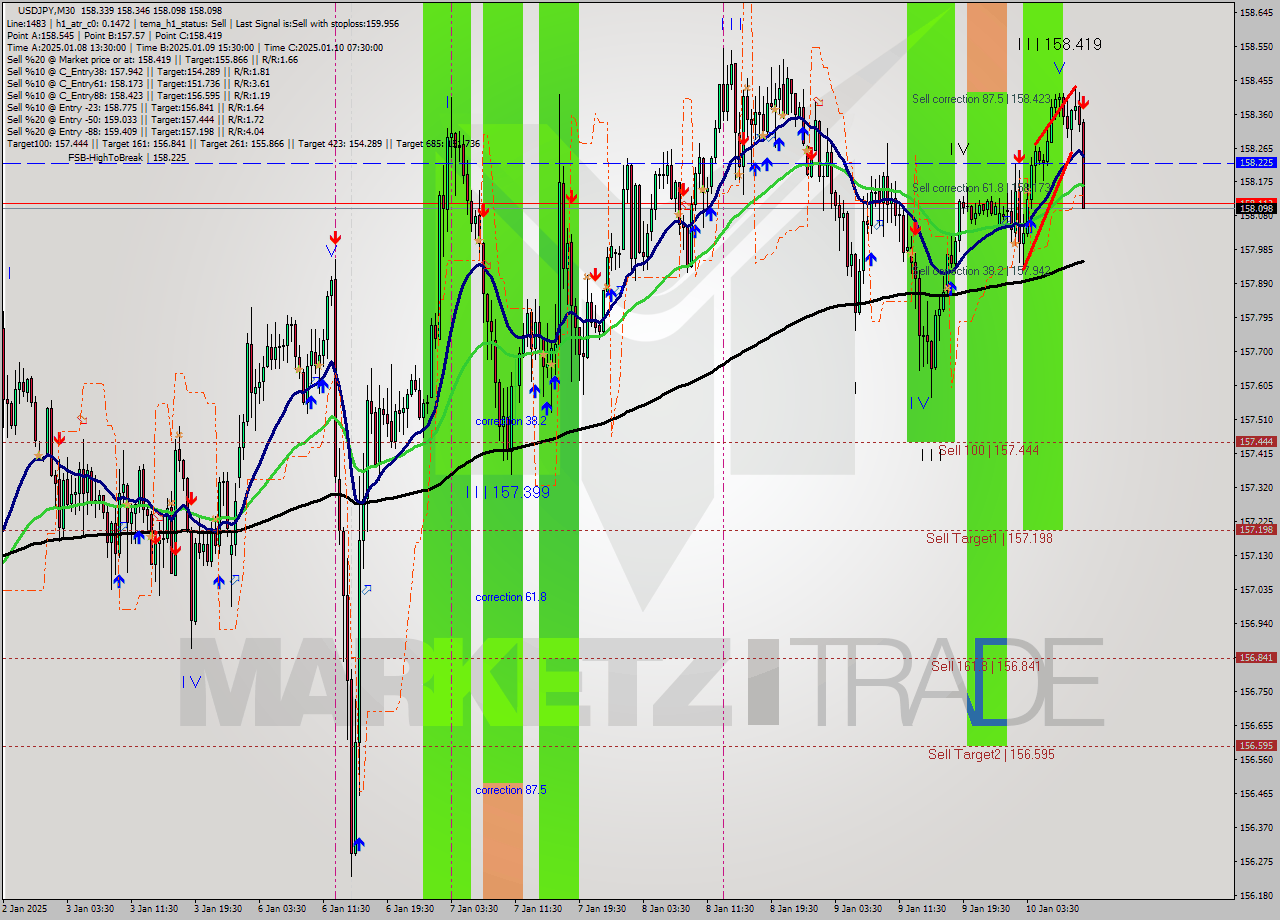
Task: Click the black 158.098 current price tag
Action: click(1256, 209)
